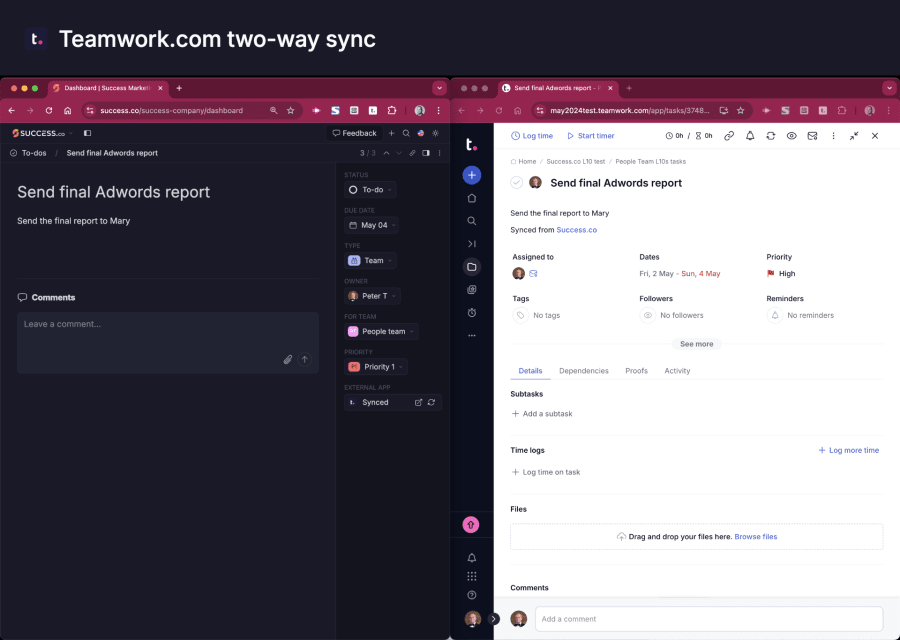Open the apps grid icon in Teamwork sidebar
This screenshot has height=640, width=900.
pos(471,576)
